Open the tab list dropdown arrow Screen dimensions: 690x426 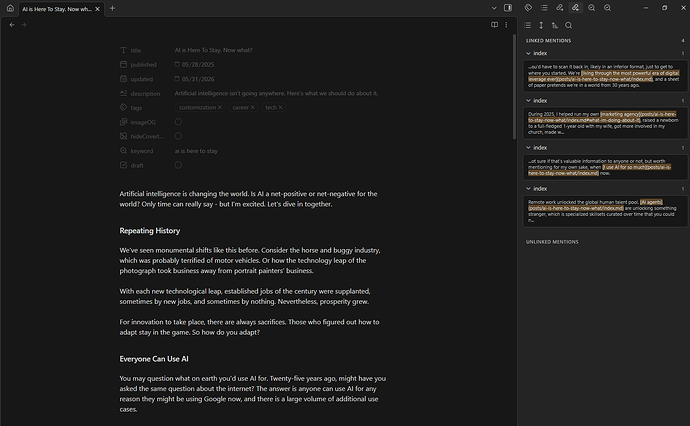(494, 8)
